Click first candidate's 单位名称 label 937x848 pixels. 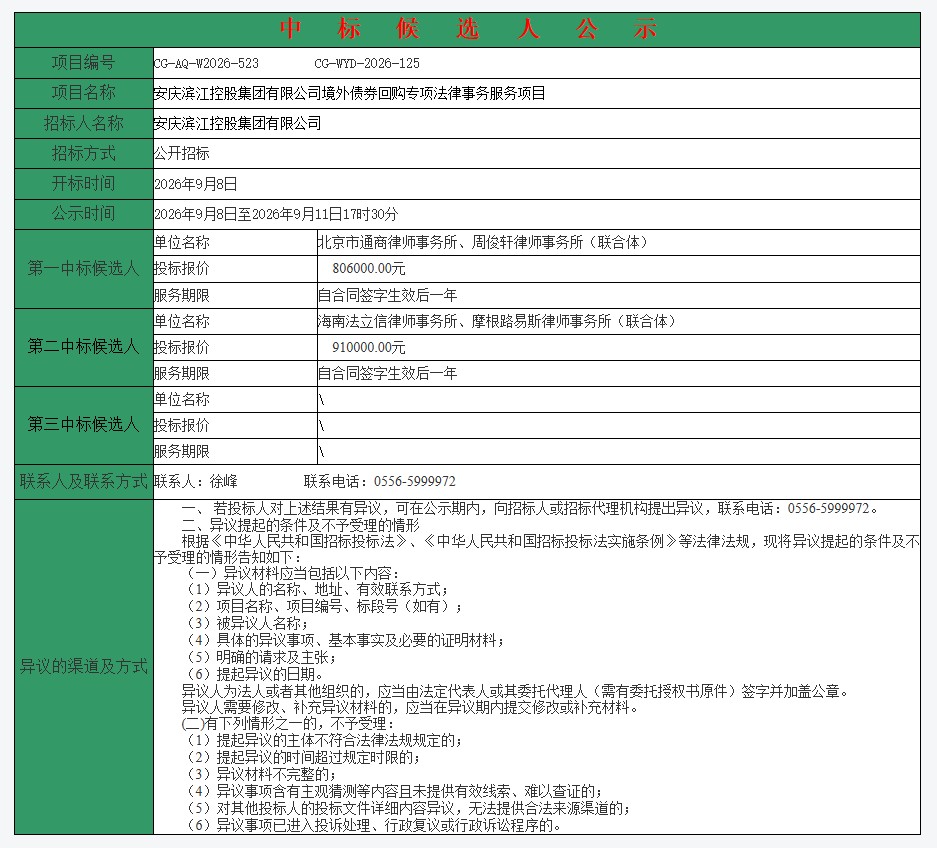coord(182,243)
